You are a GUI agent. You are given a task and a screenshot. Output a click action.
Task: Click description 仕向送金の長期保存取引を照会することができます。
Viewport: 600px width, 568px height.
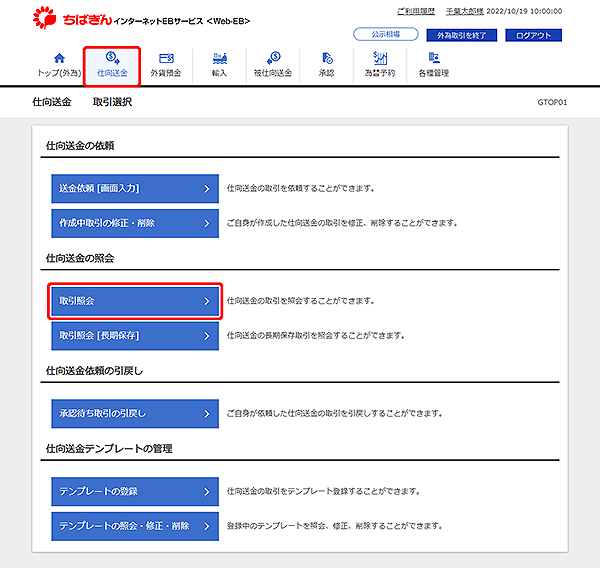(x=316, y=336)
